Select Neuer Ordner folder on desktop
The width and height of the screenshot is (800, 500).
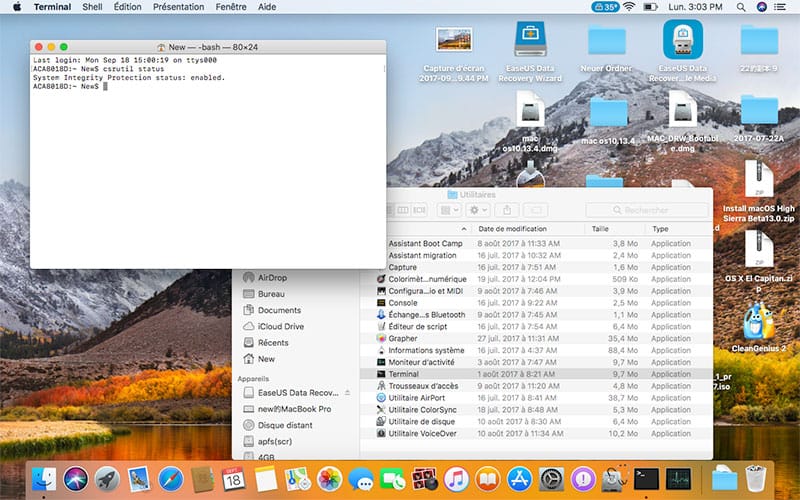pos(606,48)
